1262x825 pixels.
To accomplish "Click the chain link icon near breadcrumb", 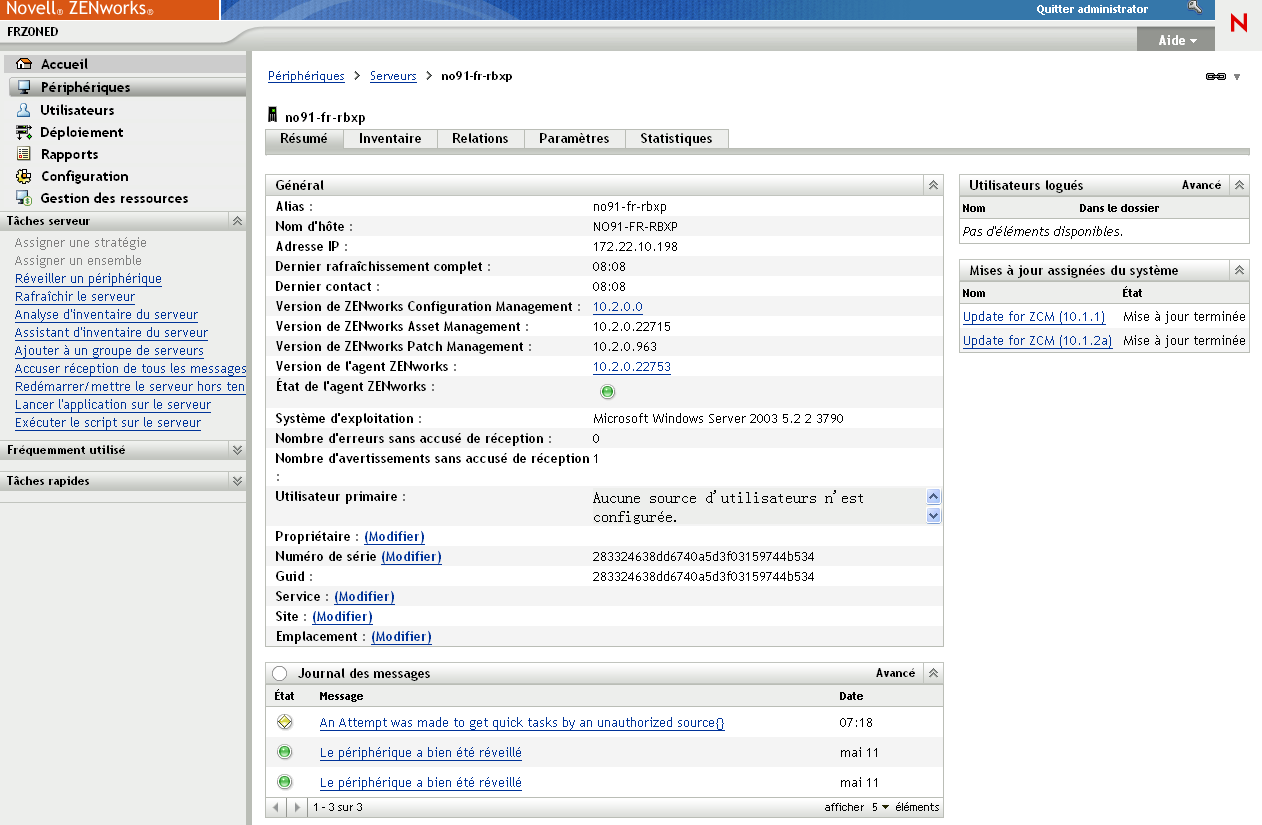I will (x=1215, y=77).
